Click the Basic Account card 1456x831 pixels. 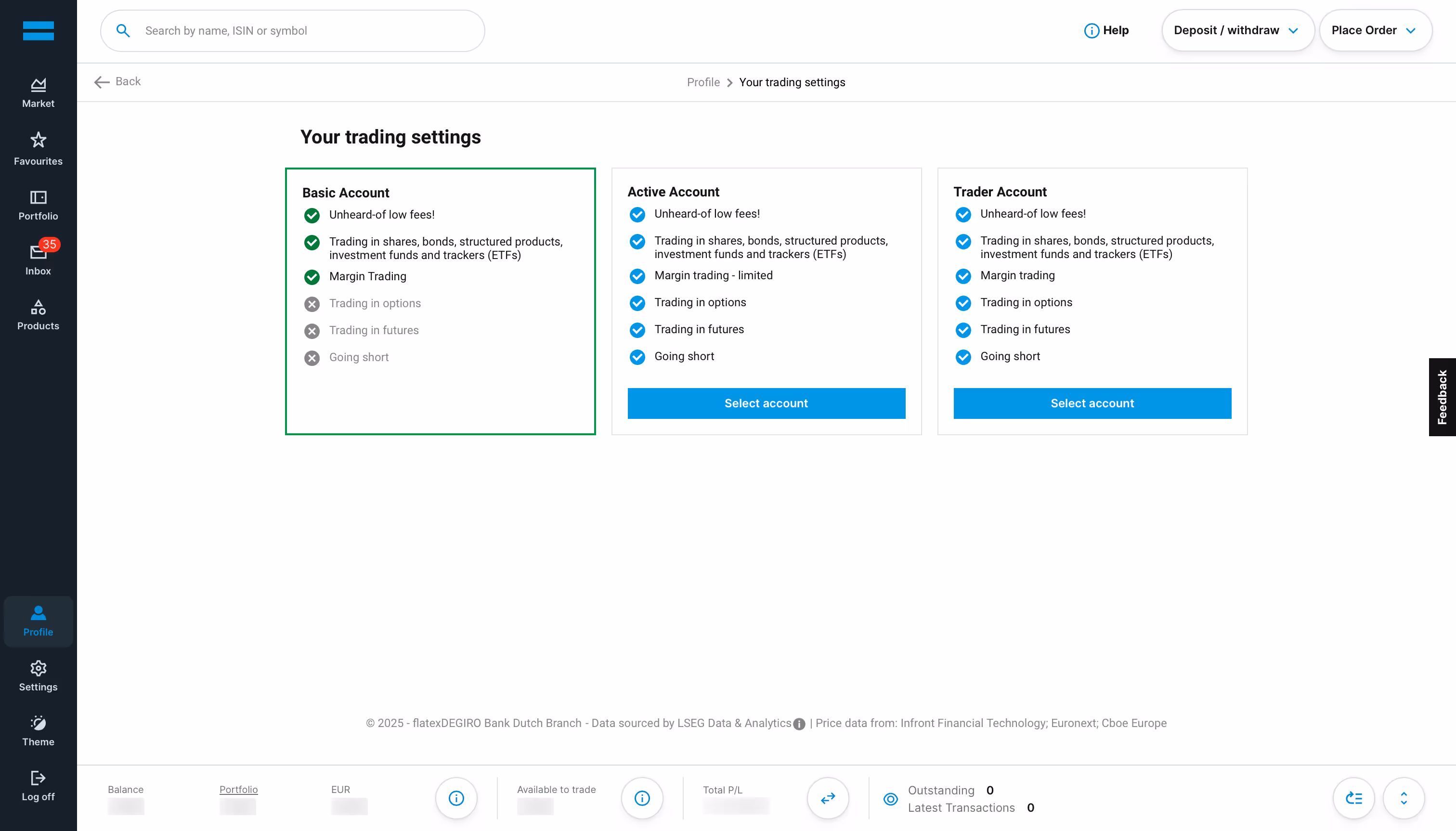(x=440, y=301)
